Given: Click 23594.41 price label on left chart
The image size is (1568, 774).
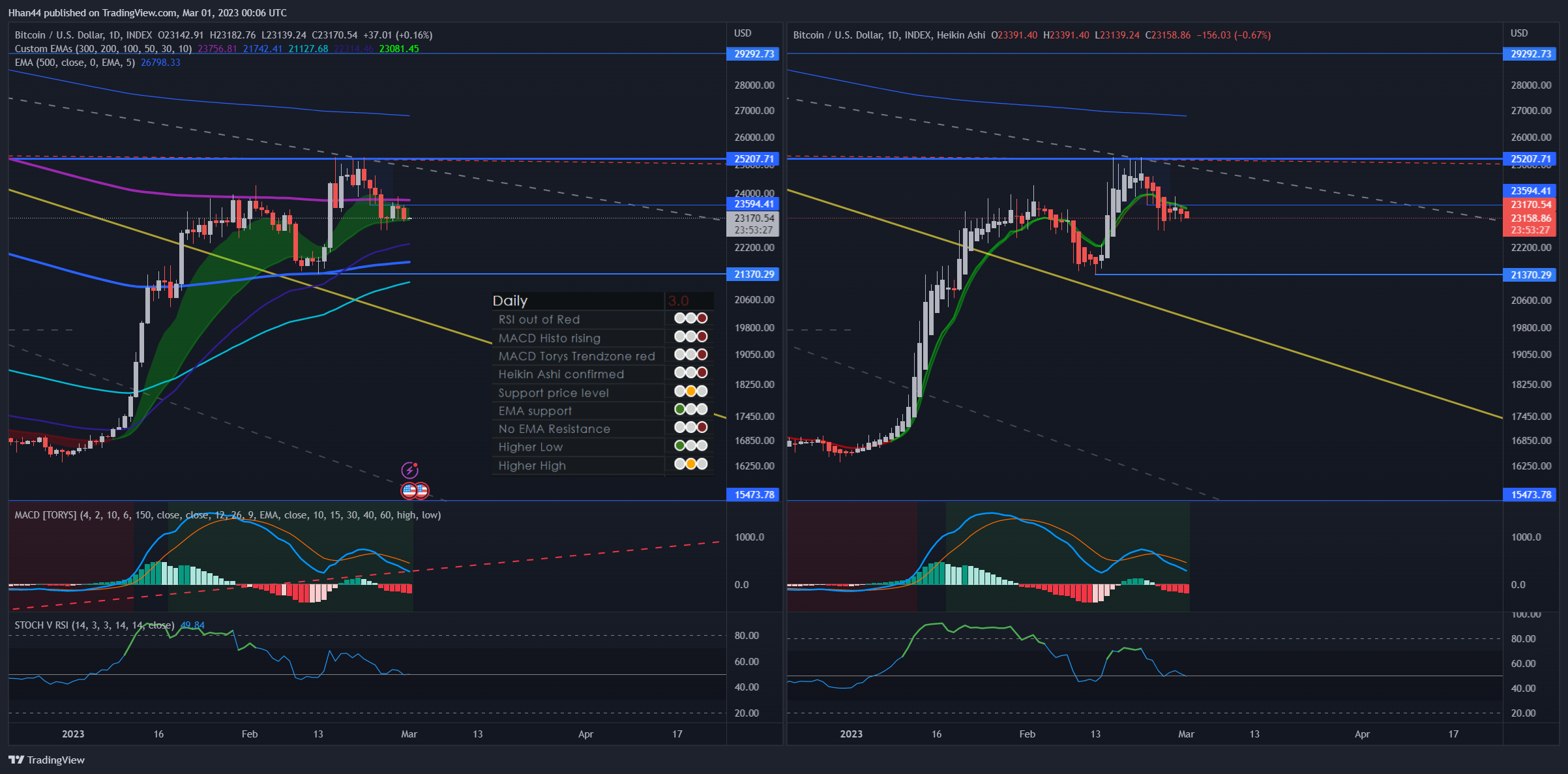Looking at the screenshot, I should 753,204.
